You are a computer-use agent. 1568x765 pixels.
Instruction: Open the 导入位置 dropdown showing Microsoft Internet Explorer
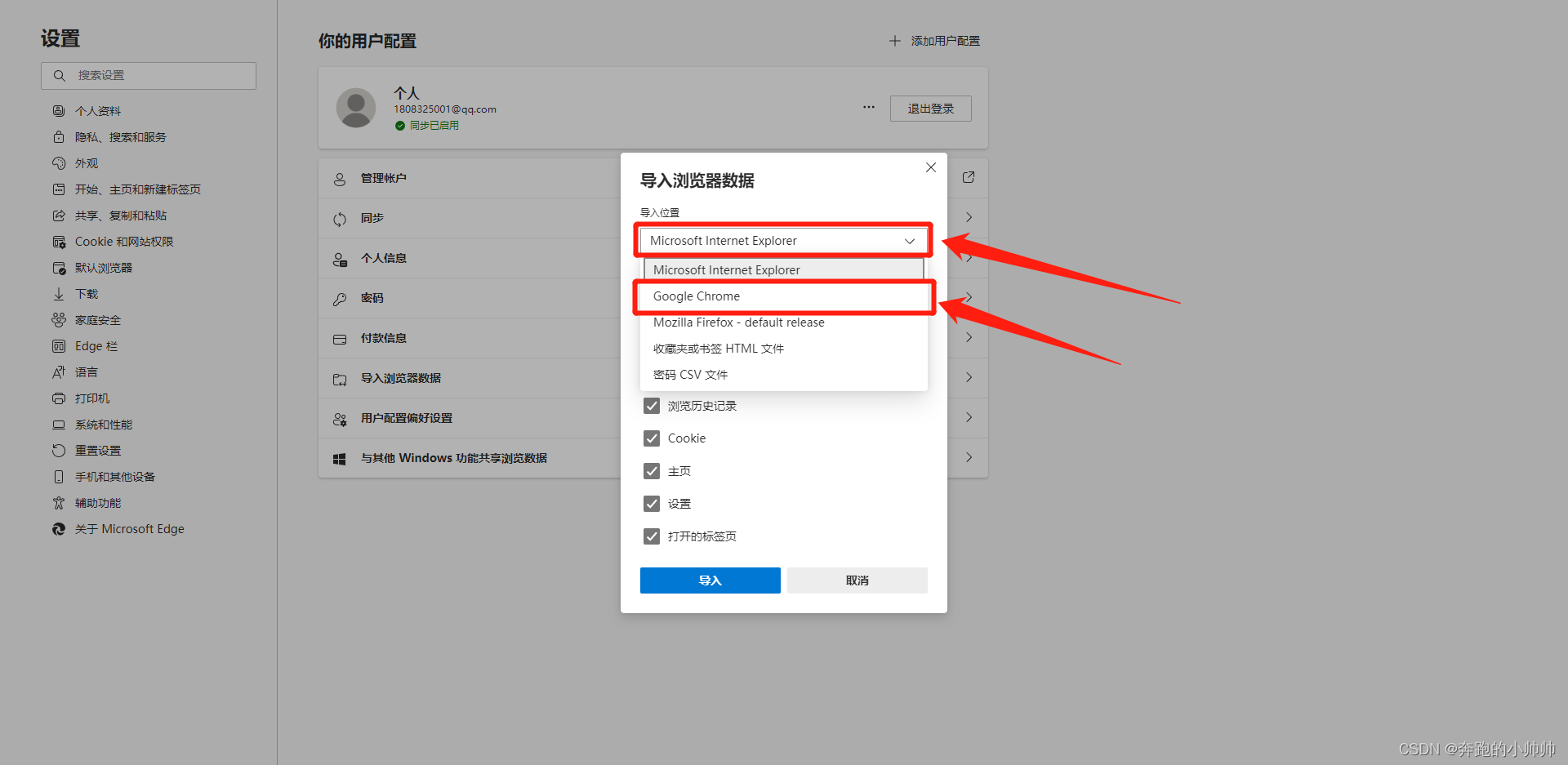[784, 241]
